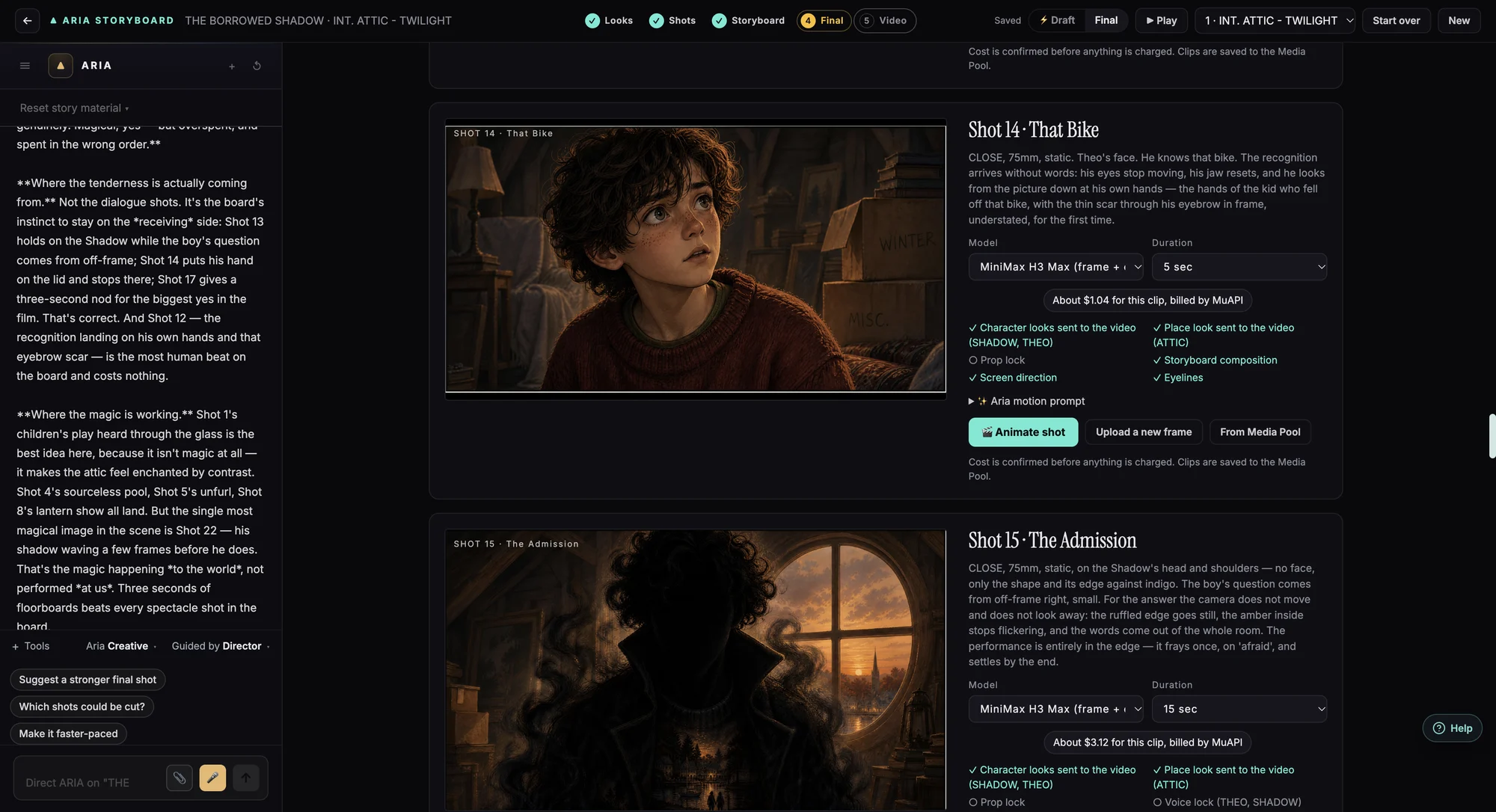Switch to Final mode toggle
The height and width of the screenshot is (812, 1496).
[1106, 20]
